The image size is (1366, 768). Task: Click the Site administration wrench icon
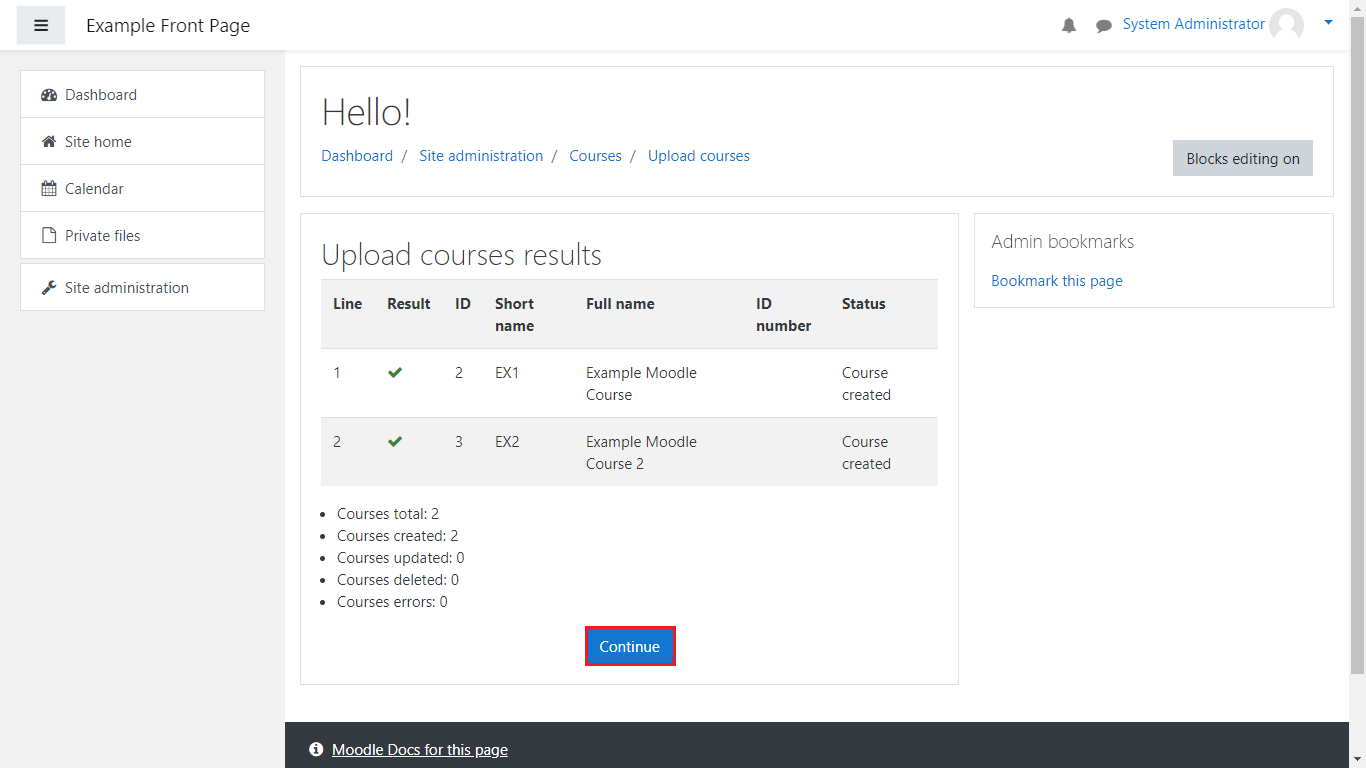click(x=49, y=288)
